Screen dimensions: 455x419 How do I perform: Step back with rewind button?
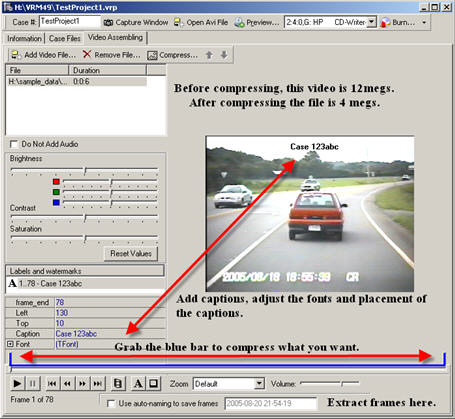click(x=67, y=384)
